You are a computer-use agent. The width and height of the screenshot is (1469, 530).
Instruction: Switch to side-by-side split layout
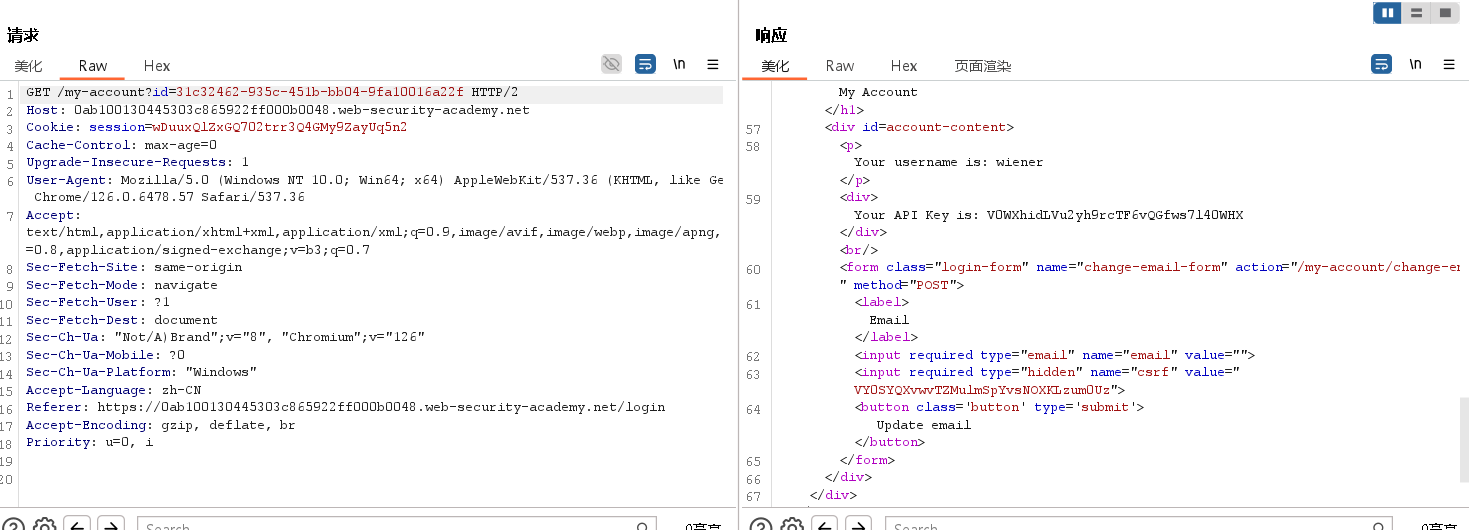[1387, 13]
